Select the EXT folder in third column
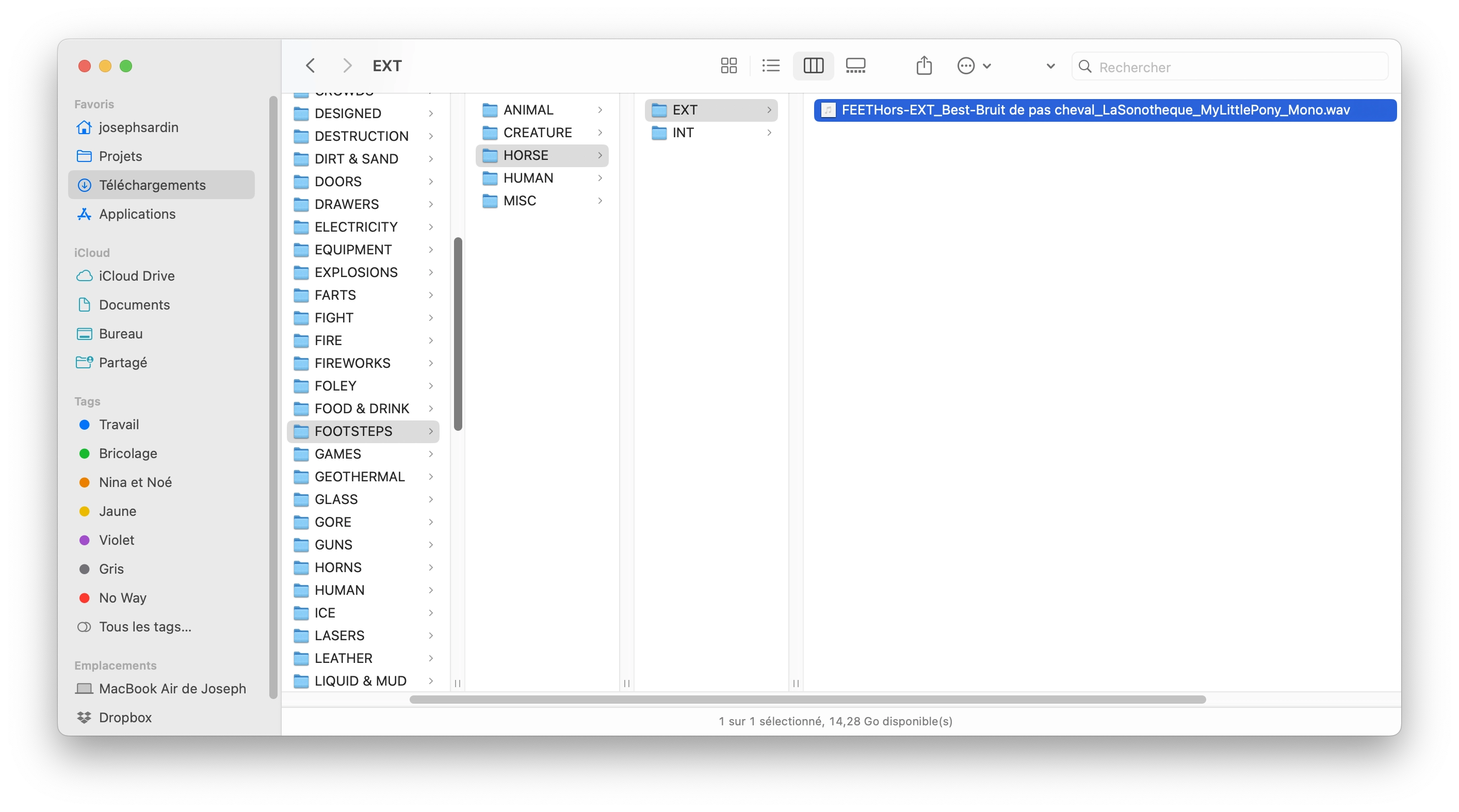This screenshot has width=1459, height=812. coord(711,110)
